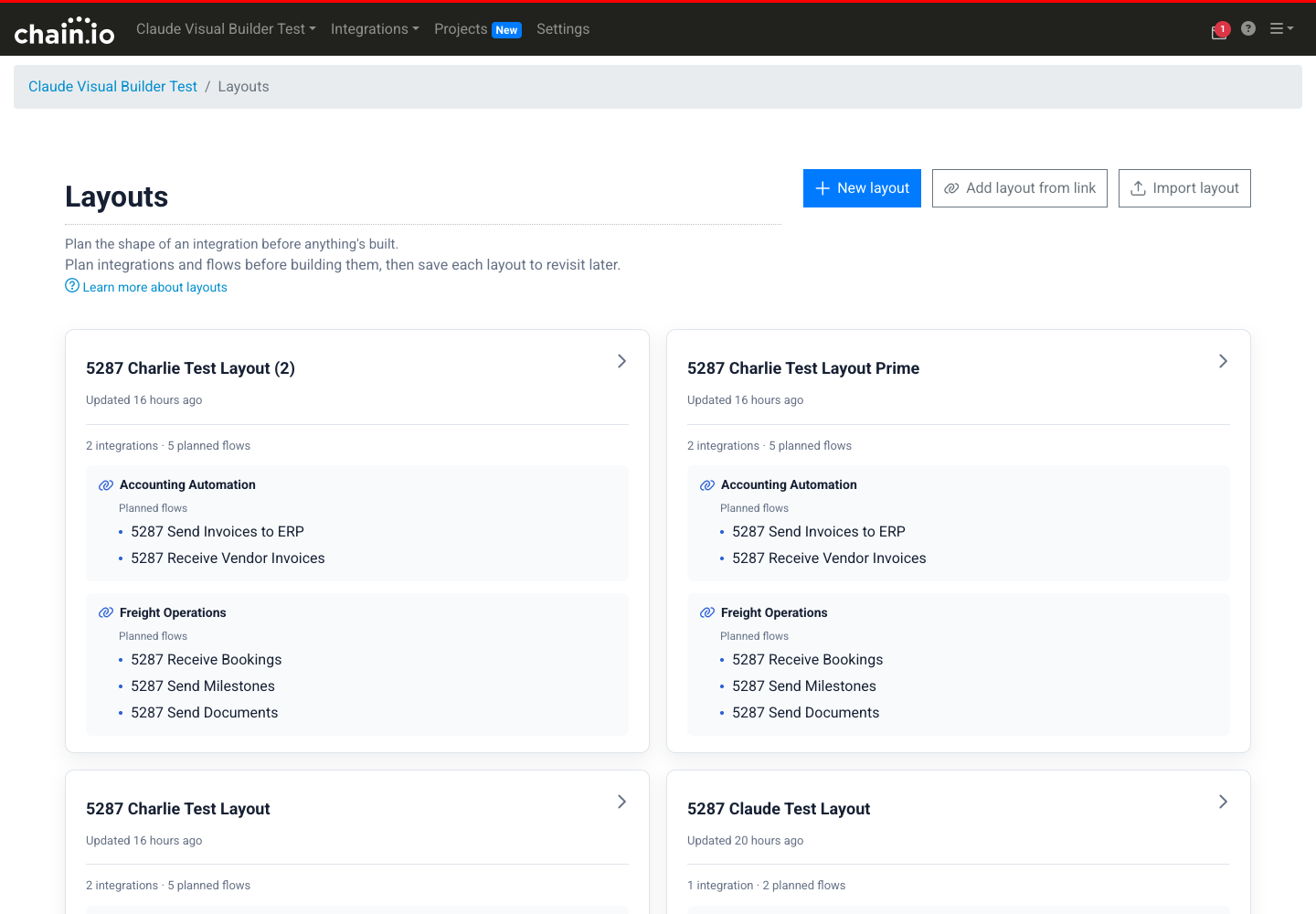Click the link icon beside Freight Operations in Charlie Test Layout (2)
1316x914 pixels.
pos(106,613)
